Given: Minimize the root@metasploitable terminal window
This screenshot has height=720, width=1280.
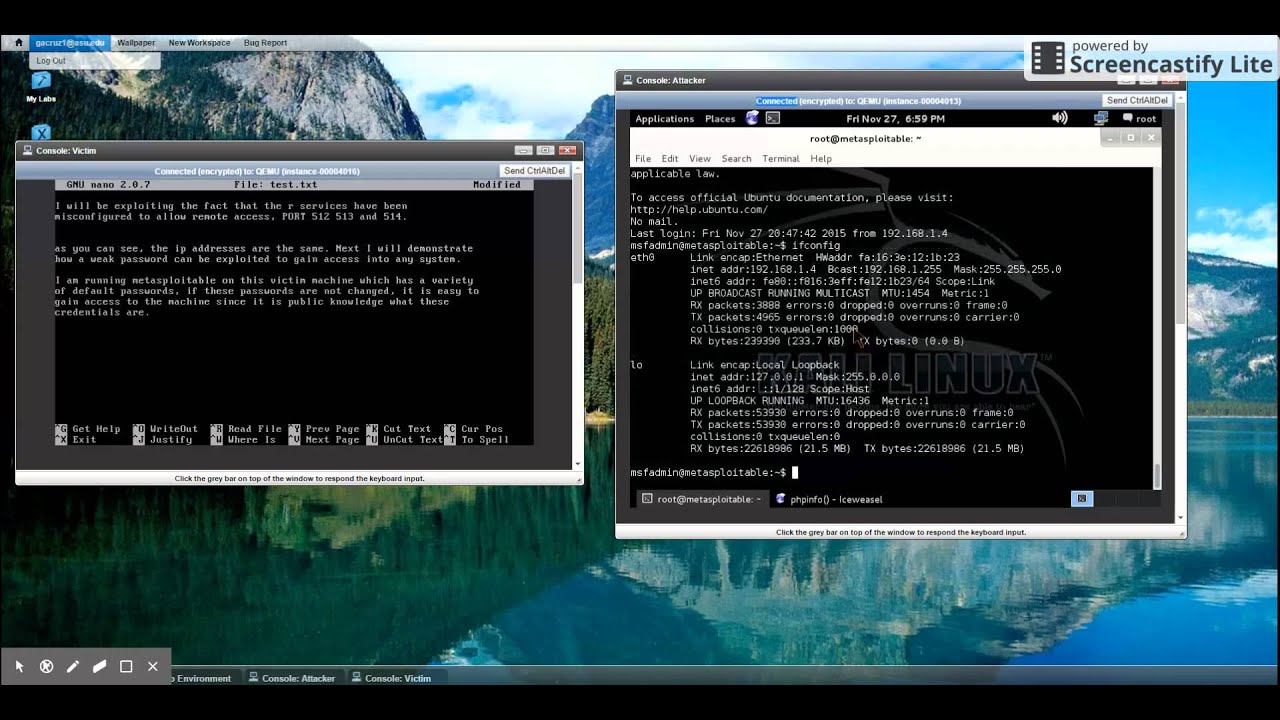Looking at the screenshot, I should [x=1110, y=138].
